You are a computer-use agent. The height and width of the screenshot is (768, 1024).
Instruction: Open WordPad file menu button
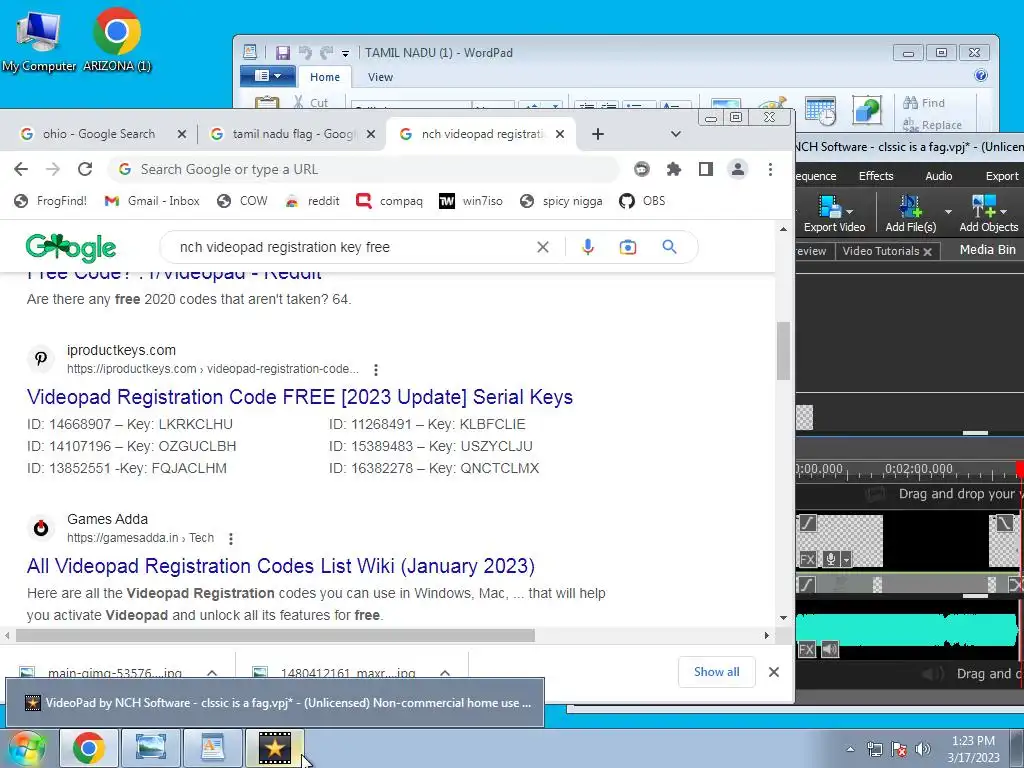[268, 76]
